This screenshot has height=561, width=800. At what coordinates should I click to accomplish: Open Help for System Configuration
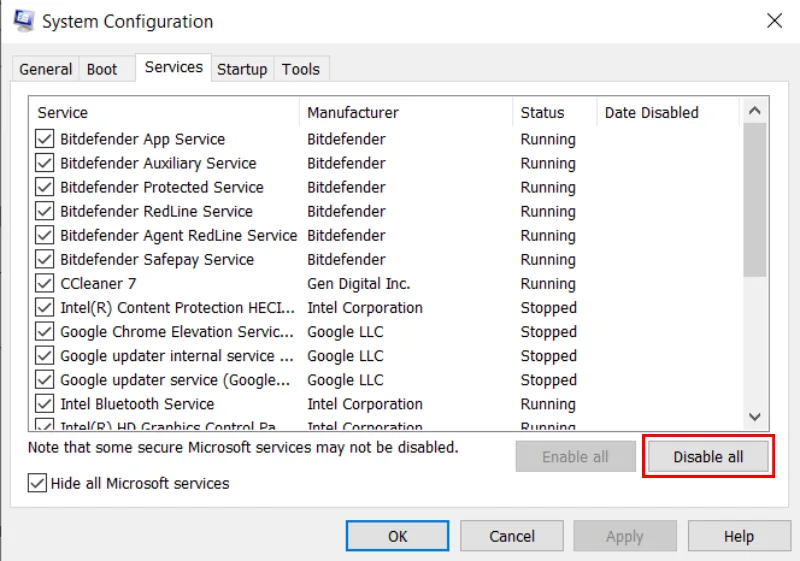739,536
